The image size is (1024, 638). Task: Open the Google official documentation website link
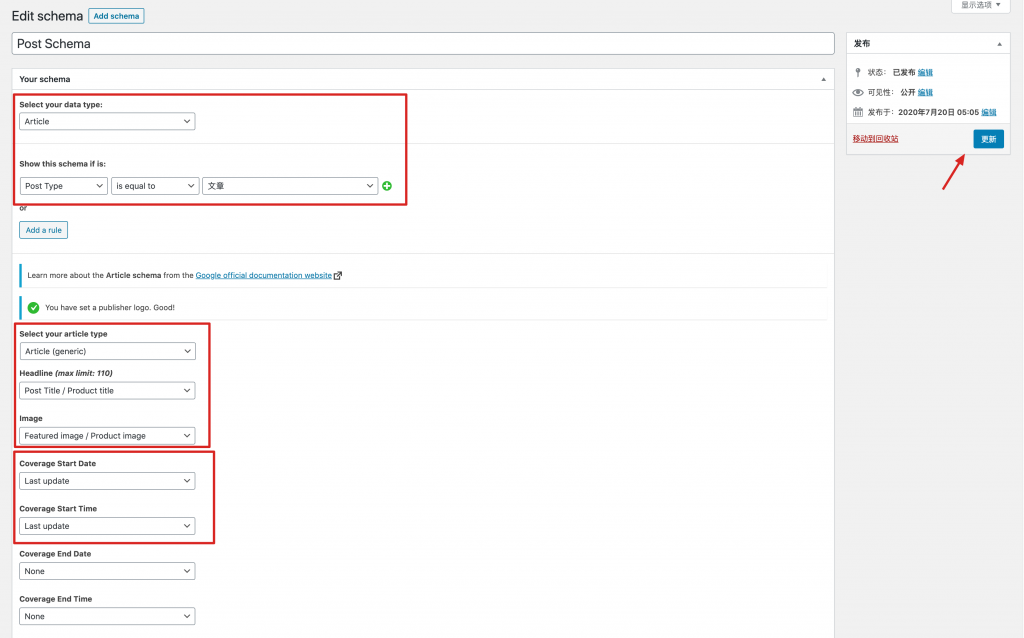pos(263,275)
